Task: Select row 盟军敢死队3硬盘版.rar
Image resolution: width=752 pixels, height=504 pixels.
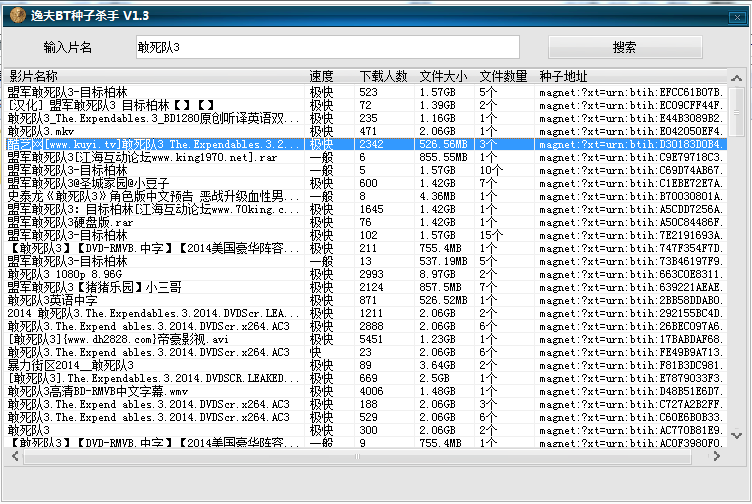Action: pos(365,222)
